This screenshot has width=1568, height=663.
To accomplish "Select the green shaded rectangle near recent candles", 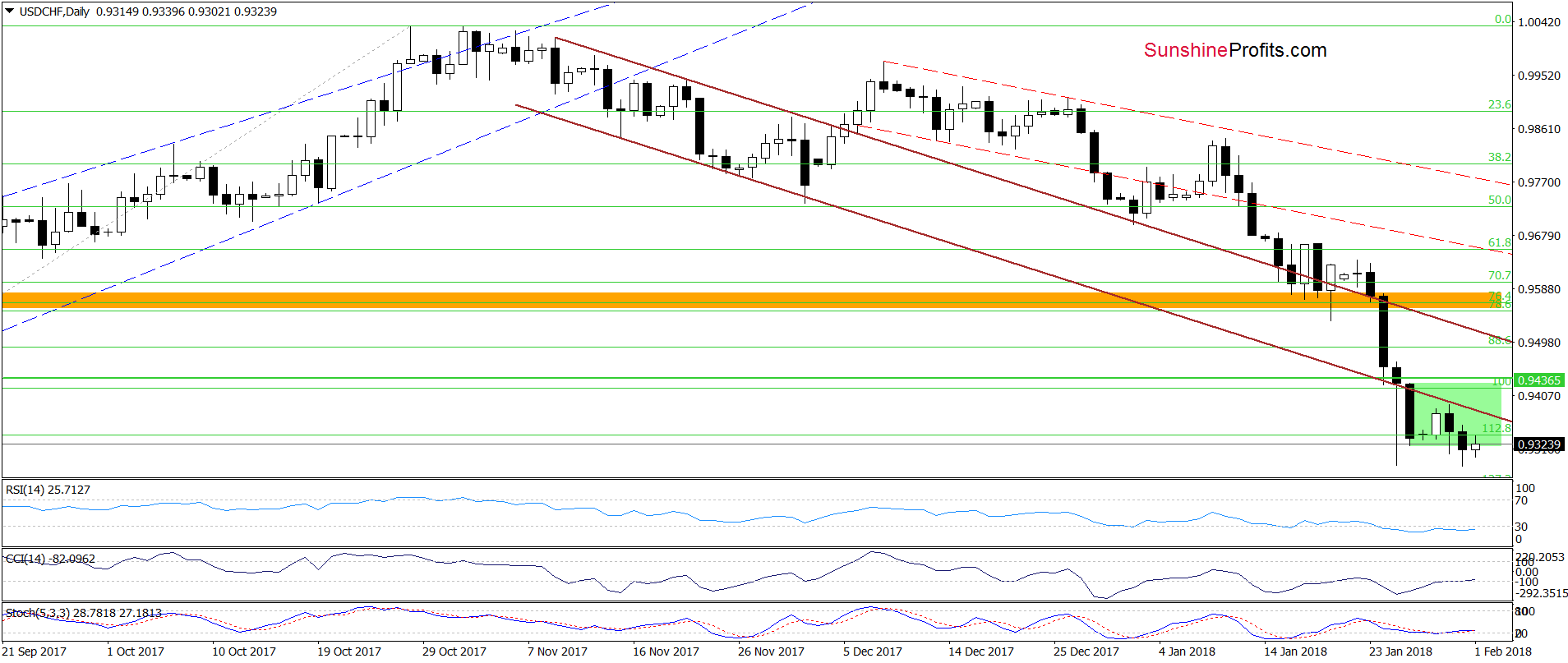I will 1455,414.
